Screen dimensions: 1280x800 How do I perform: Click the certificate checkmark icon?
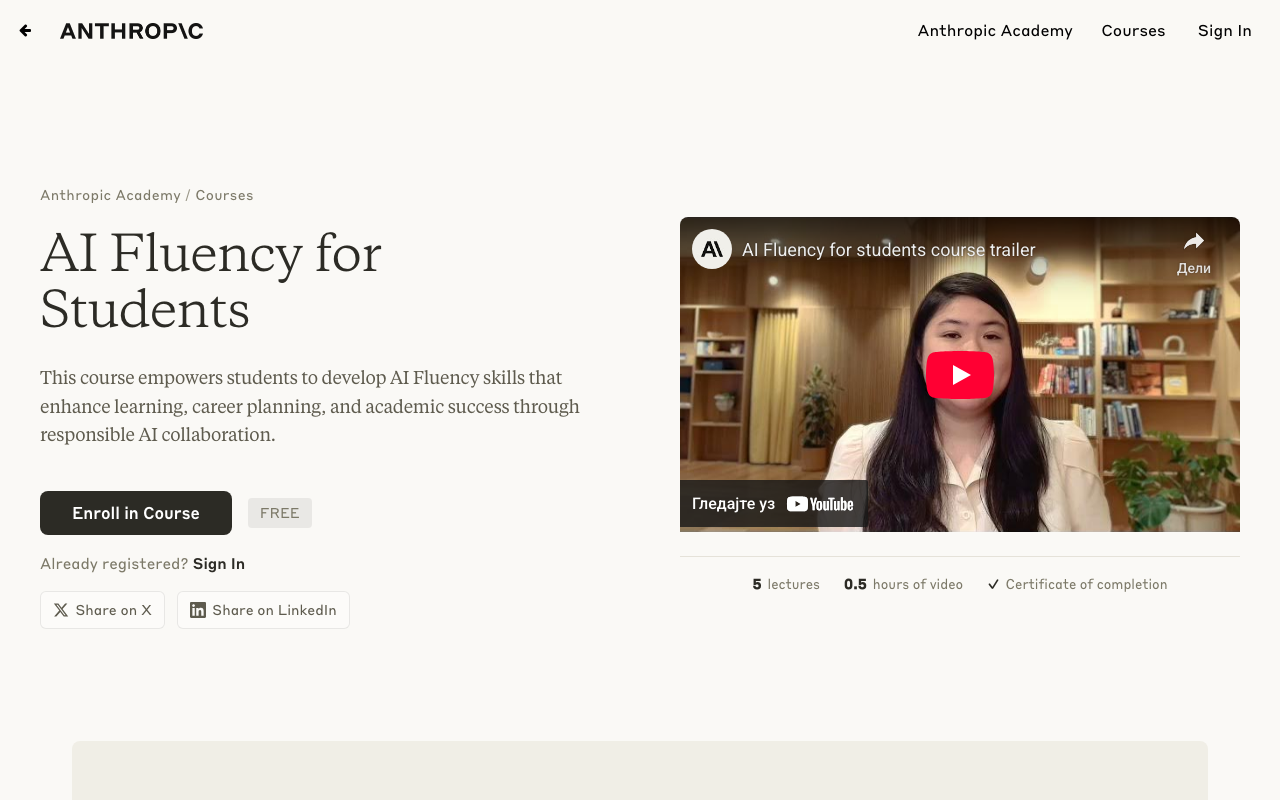(993, 584)
